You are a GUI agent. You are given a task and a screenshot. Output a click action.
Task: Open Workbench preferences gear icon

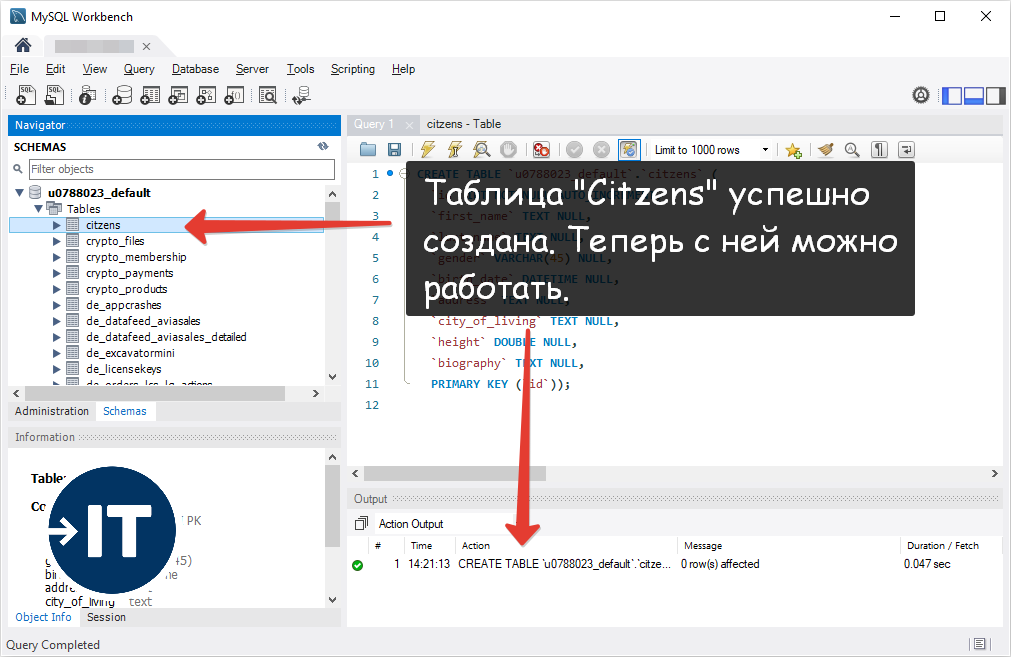point(921,95)
